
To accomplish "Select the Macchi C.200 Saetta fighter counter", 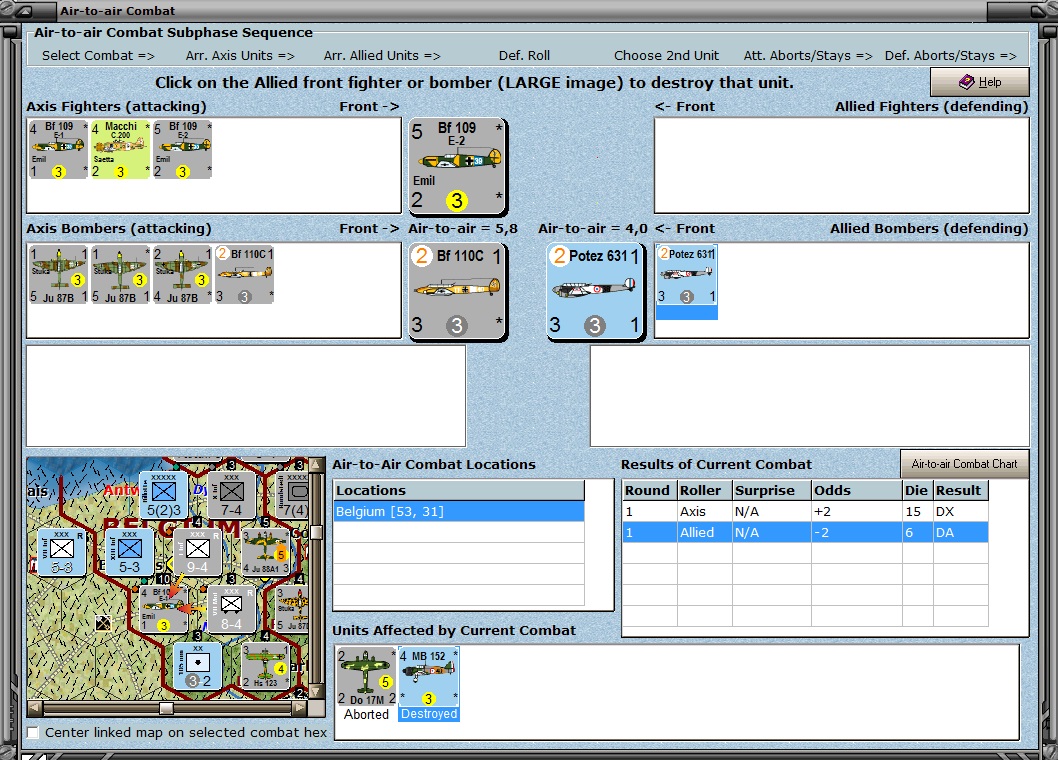I will click(x=120, y=149).
